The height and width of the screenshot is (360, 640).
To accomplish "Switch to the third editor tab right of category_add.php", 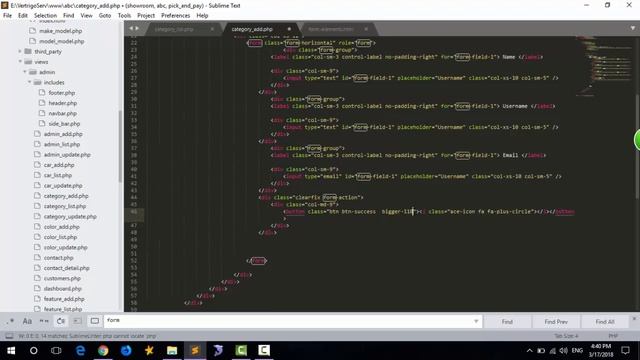I will [331, 29].
